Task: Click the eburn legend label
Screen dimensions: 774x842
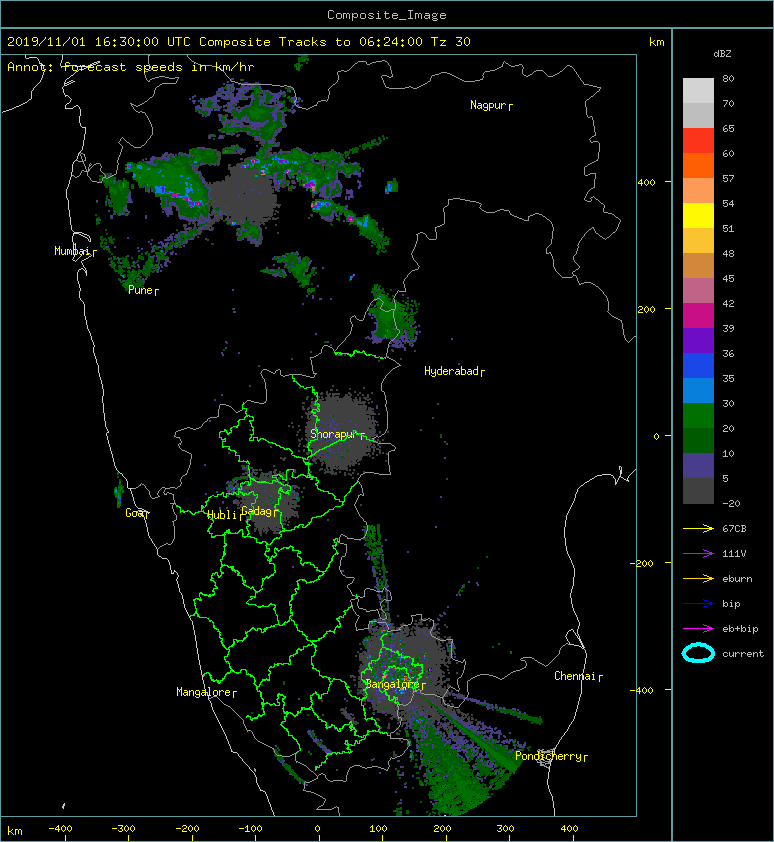Action: 737,579
